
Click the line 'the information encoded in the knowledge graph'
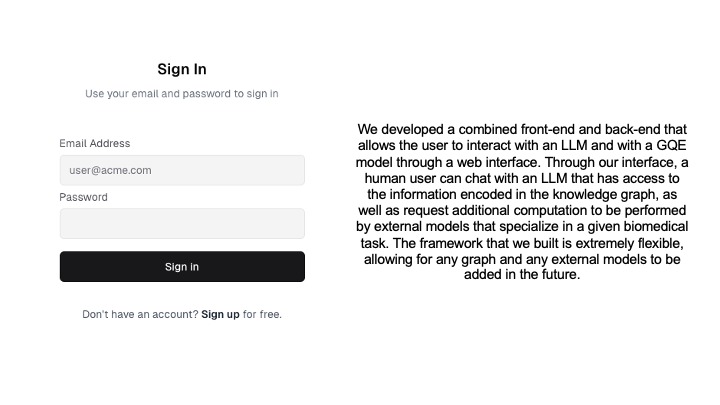(522, 194)
